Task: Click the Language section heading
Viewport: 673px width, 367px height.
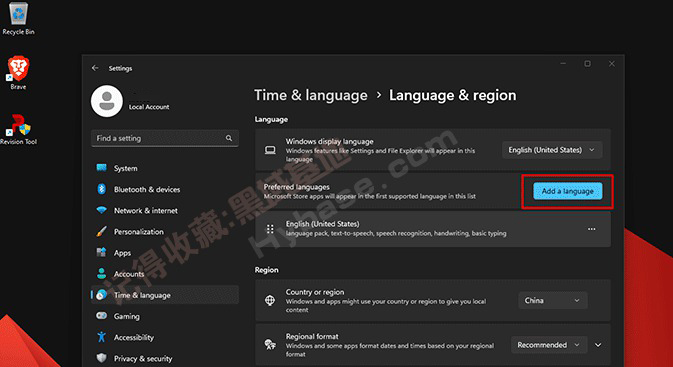Action: pos(271,119)
